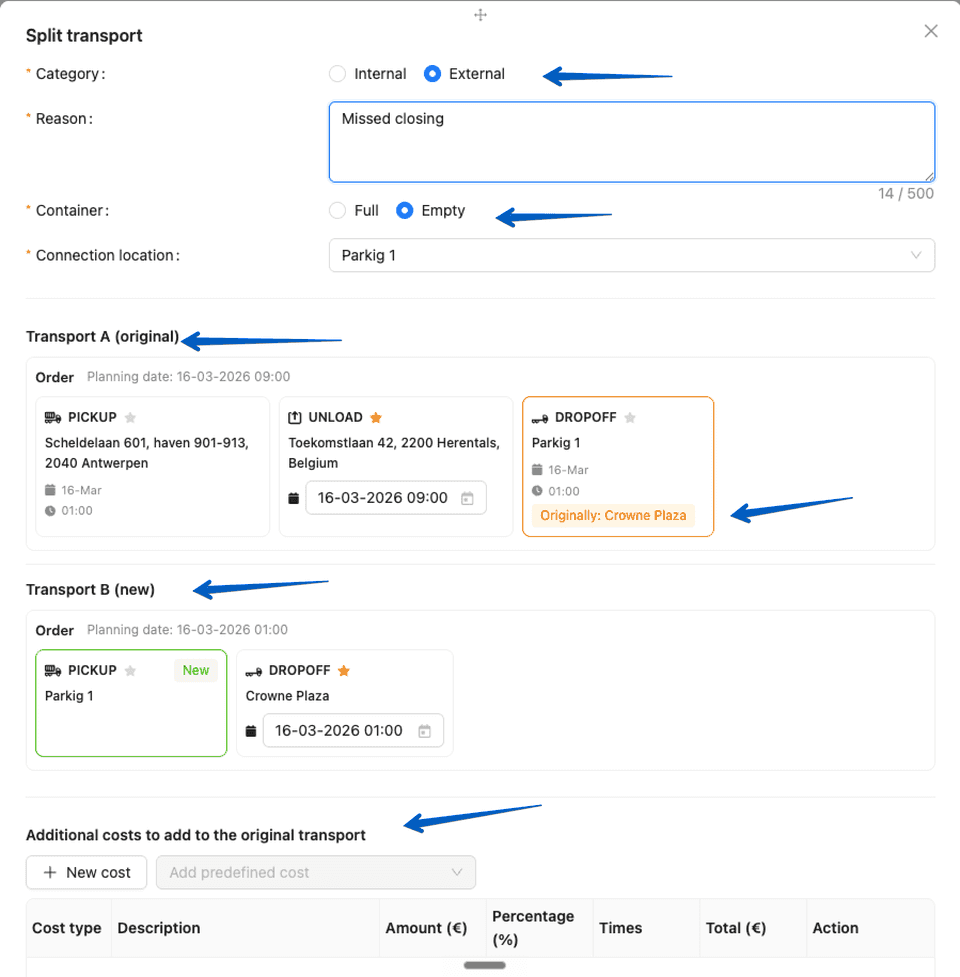The image size is (960, 977).
Task: Click the New badge on Parkig 1 pickup
Action: coord(196,670)
